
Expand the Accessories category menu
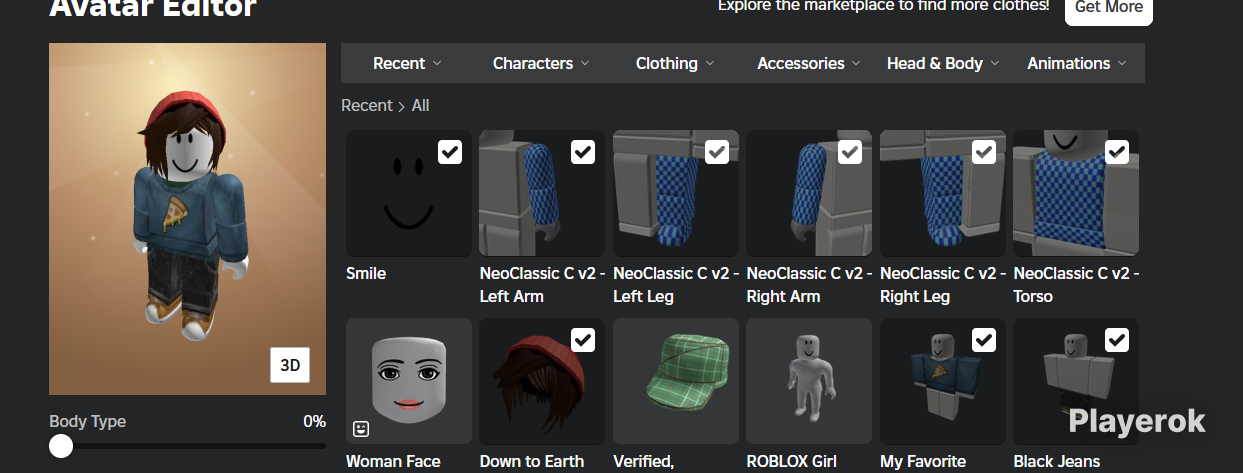809,63
